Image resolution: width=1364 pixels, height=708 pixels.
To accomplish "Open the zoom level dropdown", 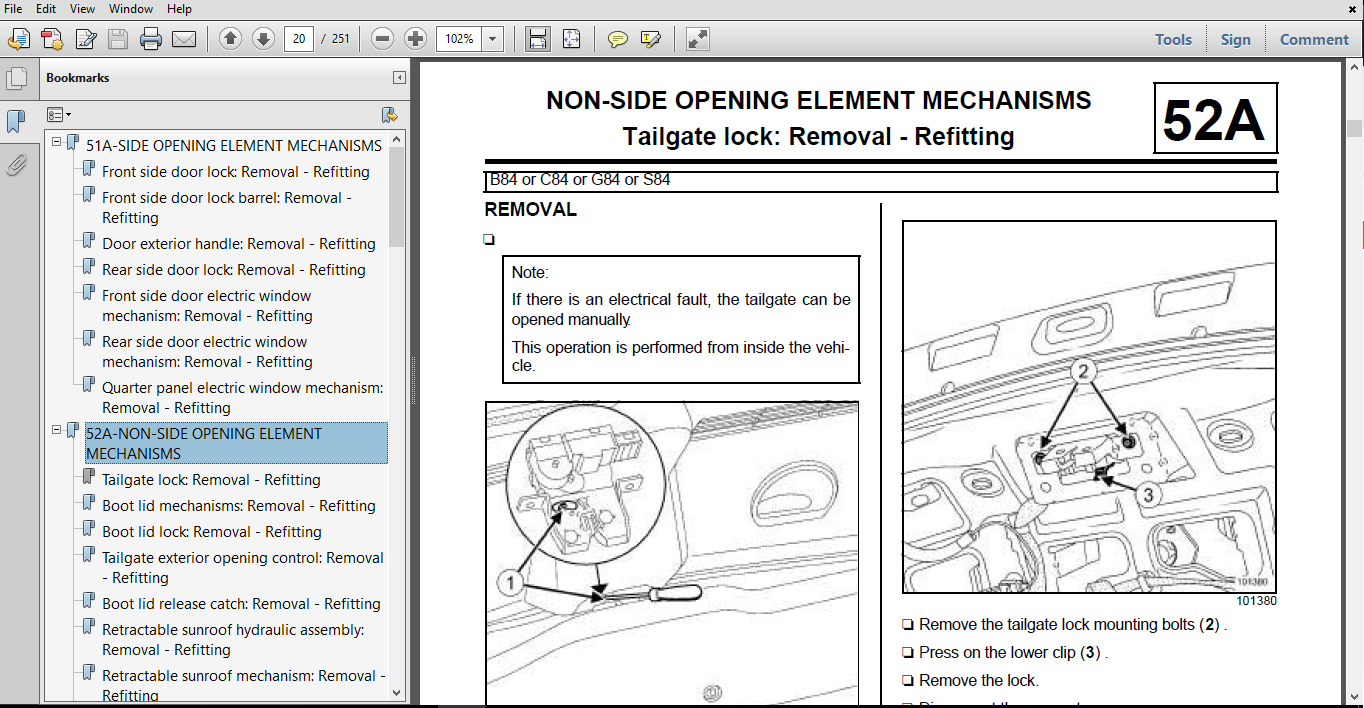I will click(491, 39).
